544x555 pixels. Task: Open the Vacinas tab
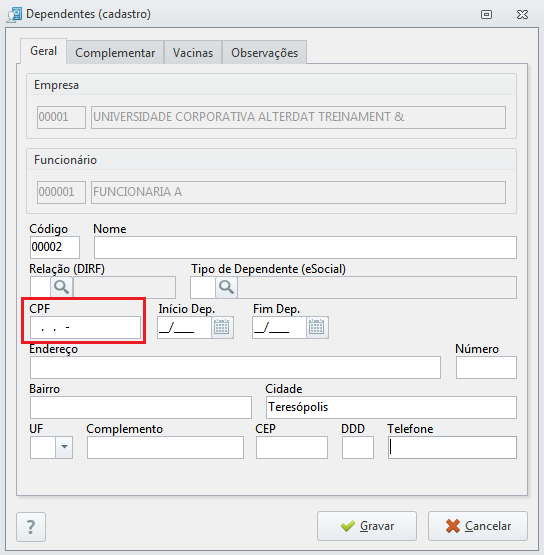click(x=193, y=53)
